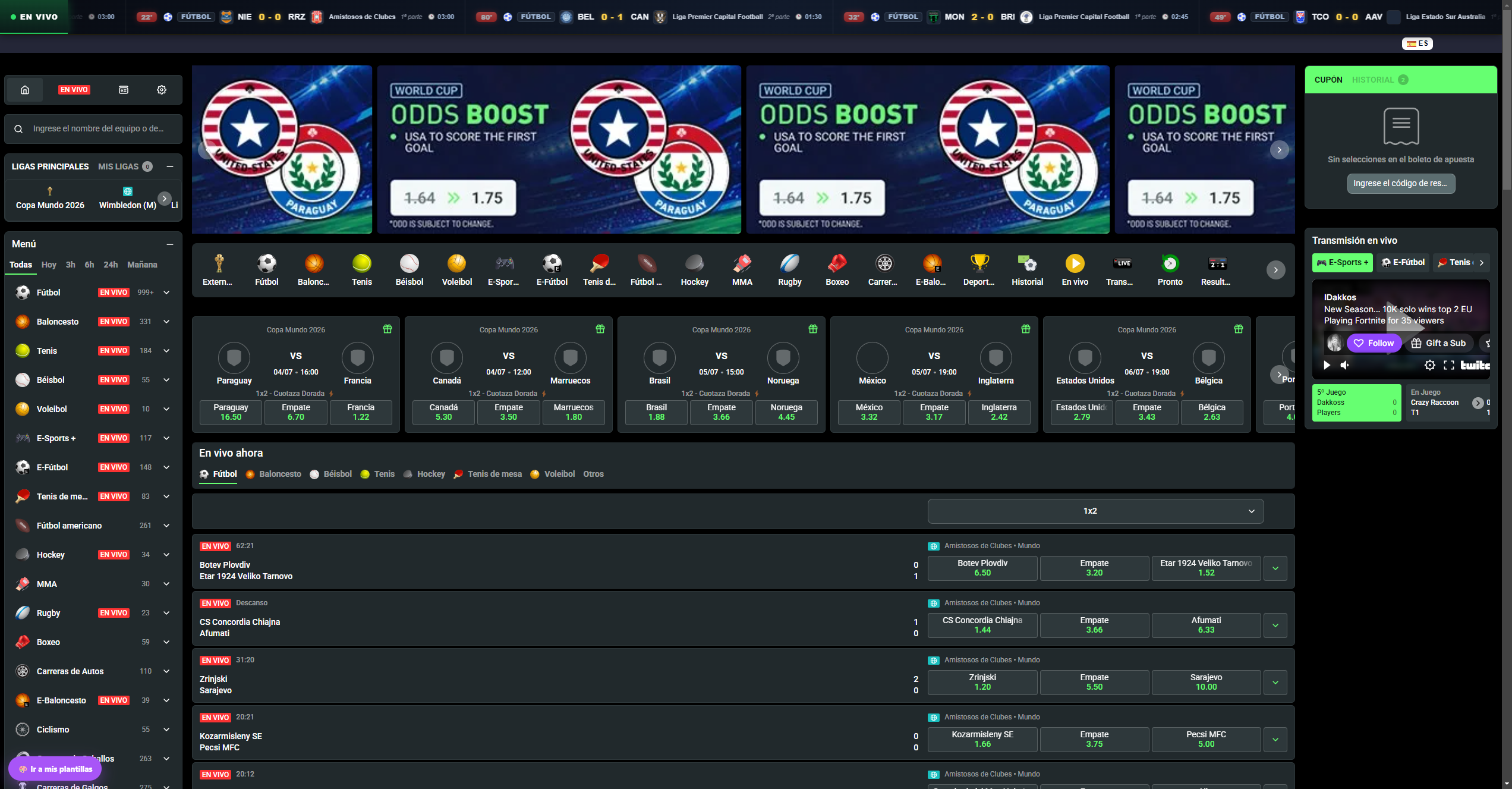Click the team name search field

93,128
